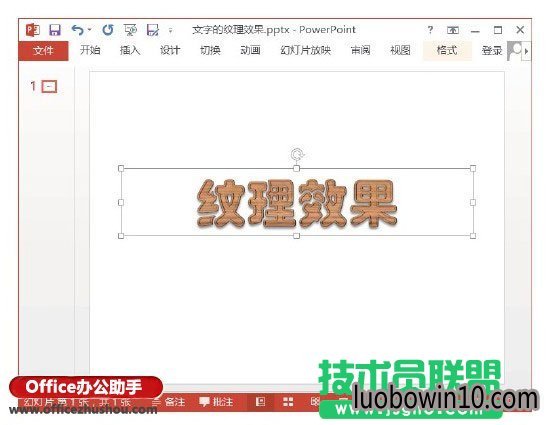This screenshot has width=546, height=425.
Task: Toggle the 批注 Comments pane
Action: [216, 402]
